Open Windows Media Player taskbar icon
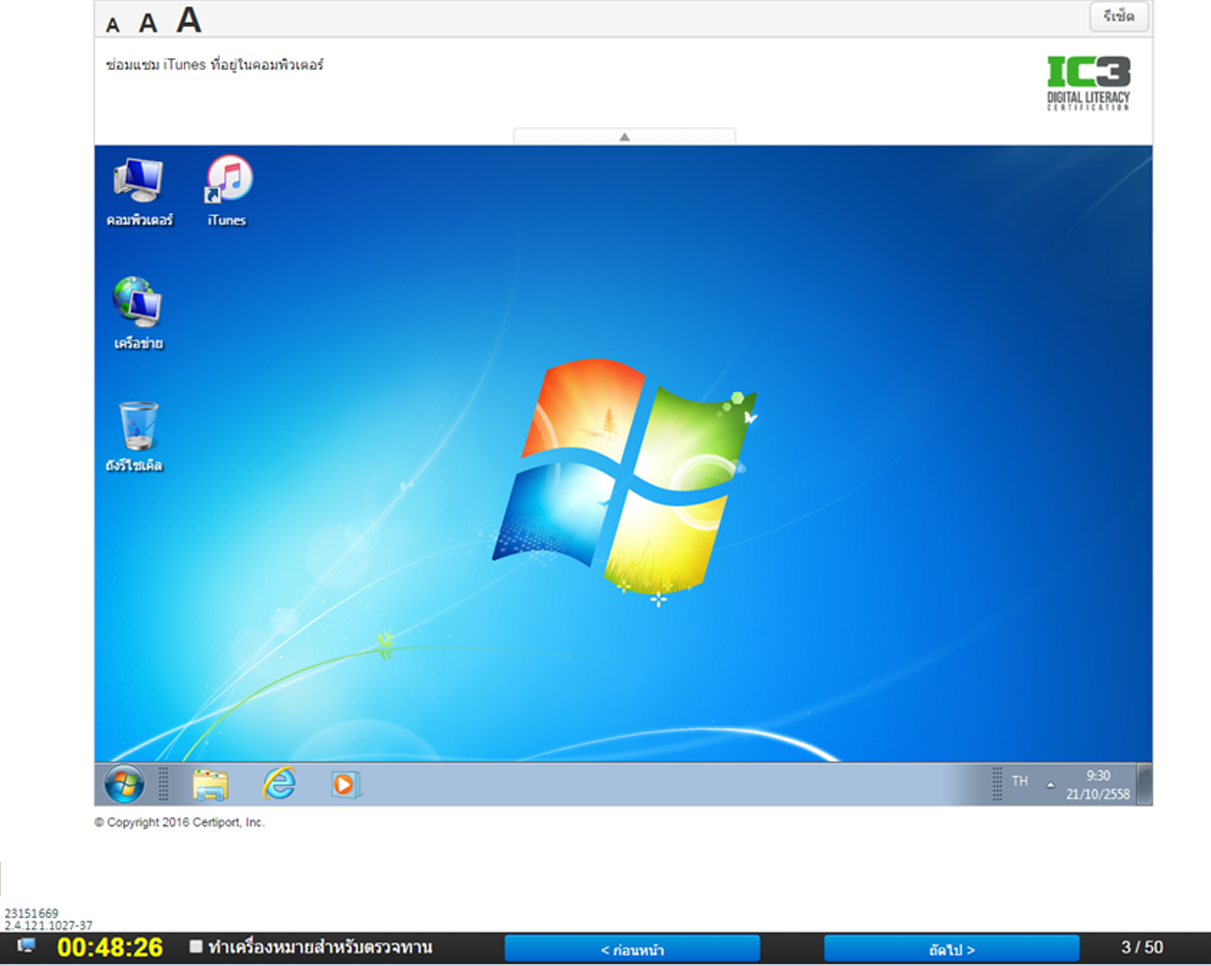Viewport: 1211px width, 966px height. click(x=346, y=785)
